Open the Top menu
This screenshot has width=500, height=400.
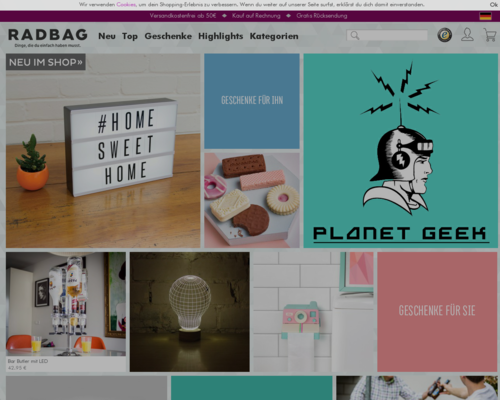pyautogui.click(x=130, y=36)
